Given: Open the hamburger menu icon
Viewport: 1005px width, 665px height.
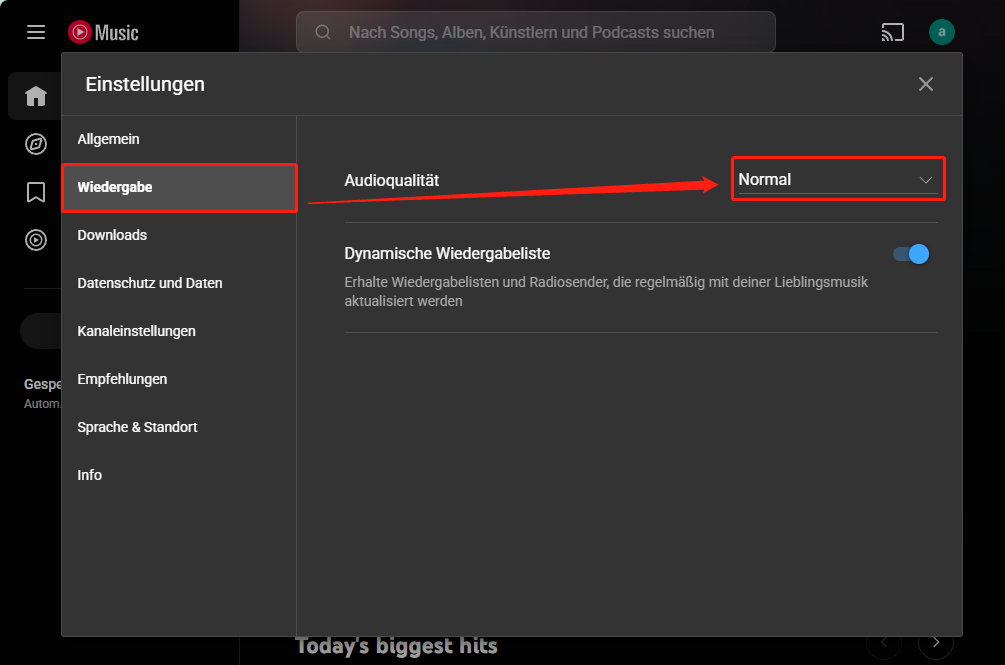Looking at the screenshot, I should pos(36,32).
